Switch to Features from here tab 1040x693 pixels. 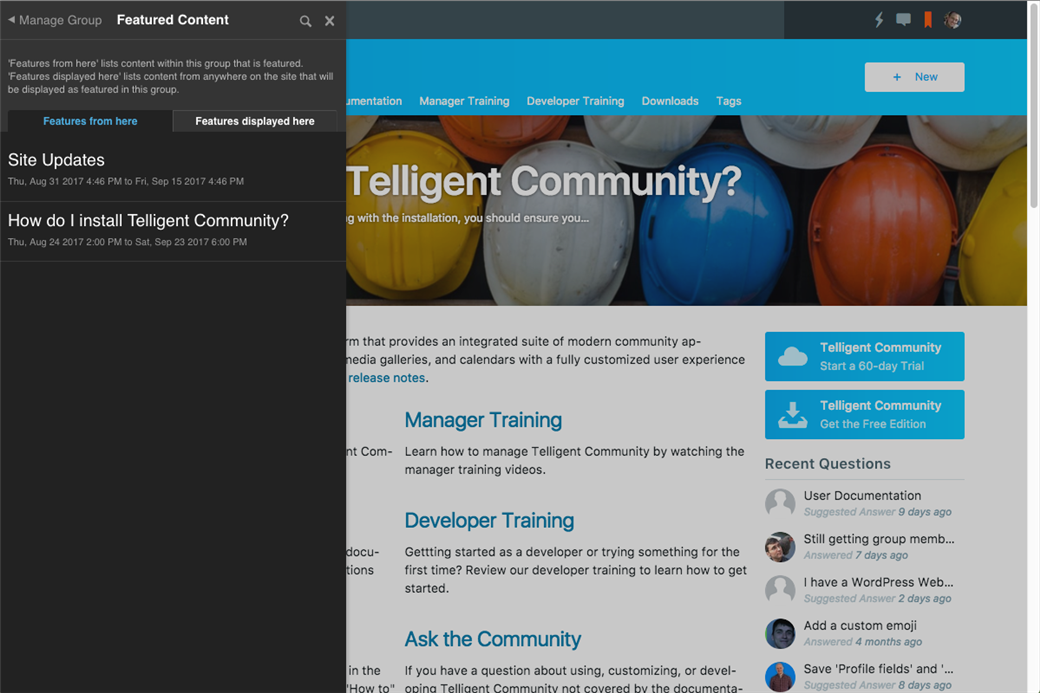(90, 121)
